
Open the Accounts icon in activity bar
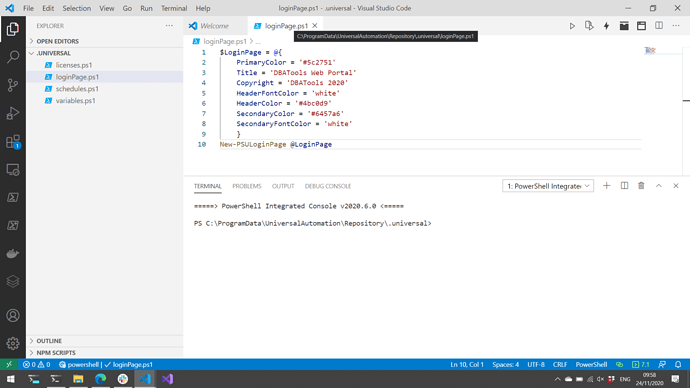tap(13, 315)
